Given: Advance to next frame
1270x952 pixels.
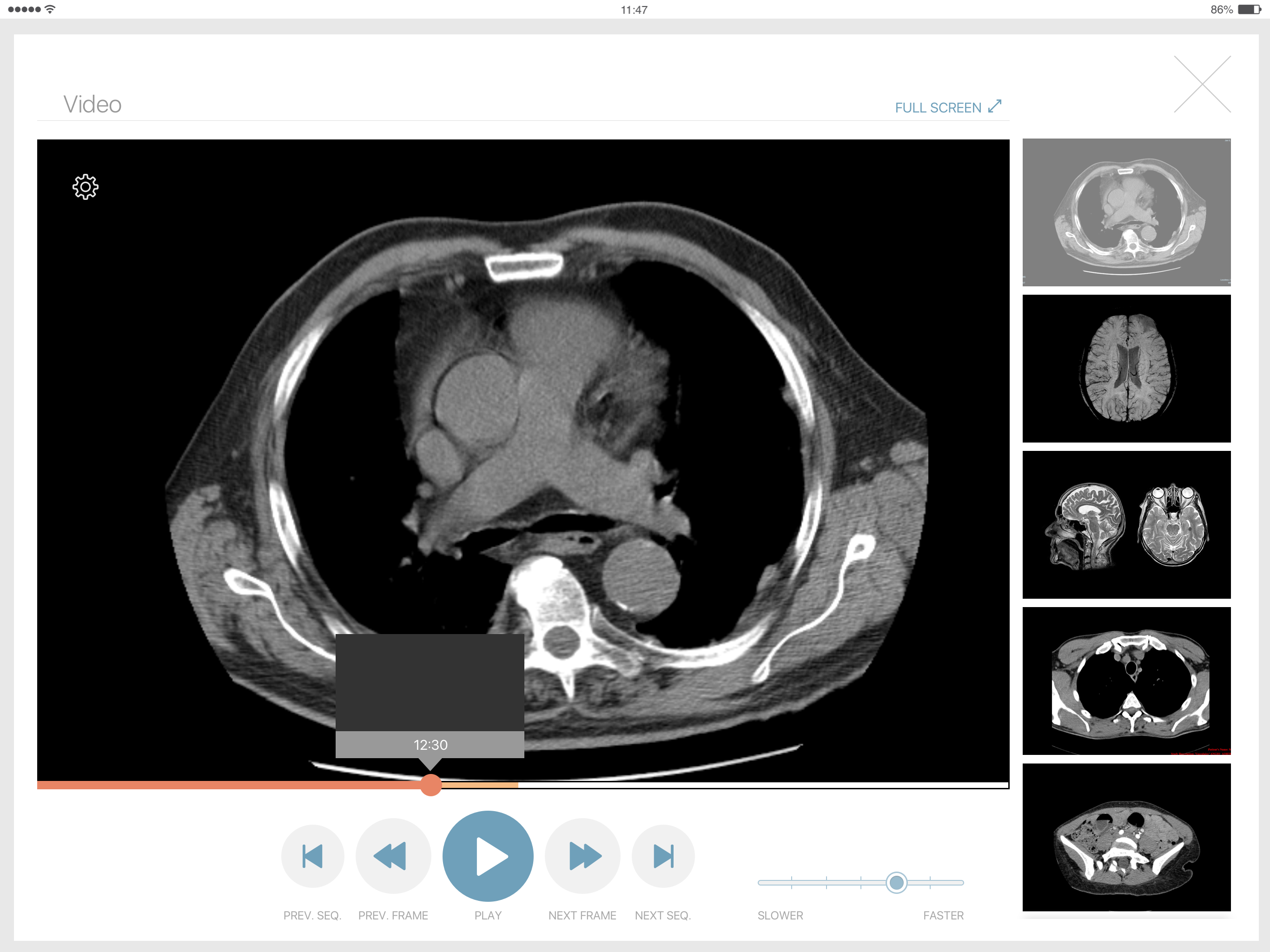Looking at the screenshot, I should tap(582, 855).
